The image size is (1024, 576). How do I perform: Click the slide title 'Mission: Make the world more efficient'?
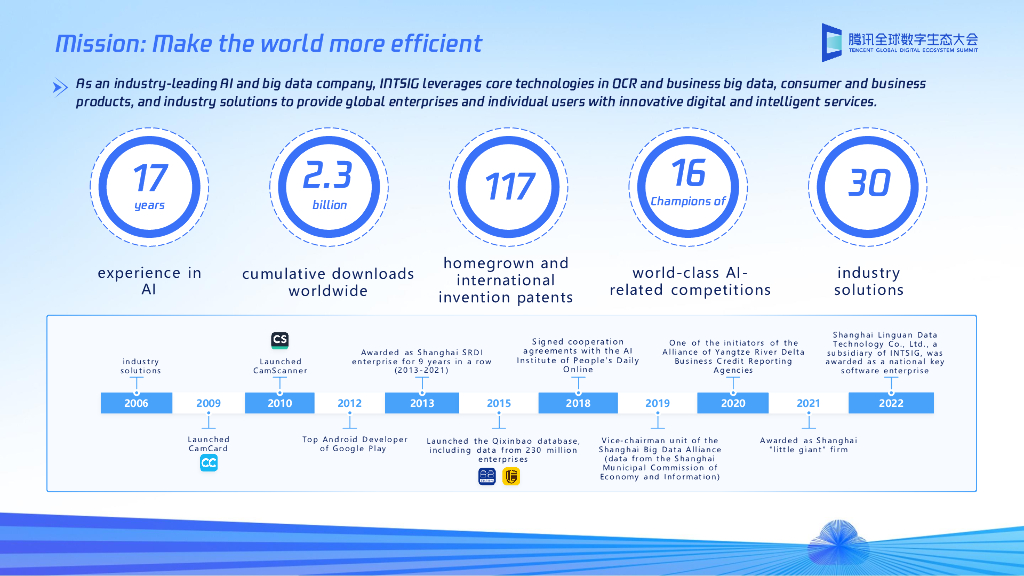268,44
